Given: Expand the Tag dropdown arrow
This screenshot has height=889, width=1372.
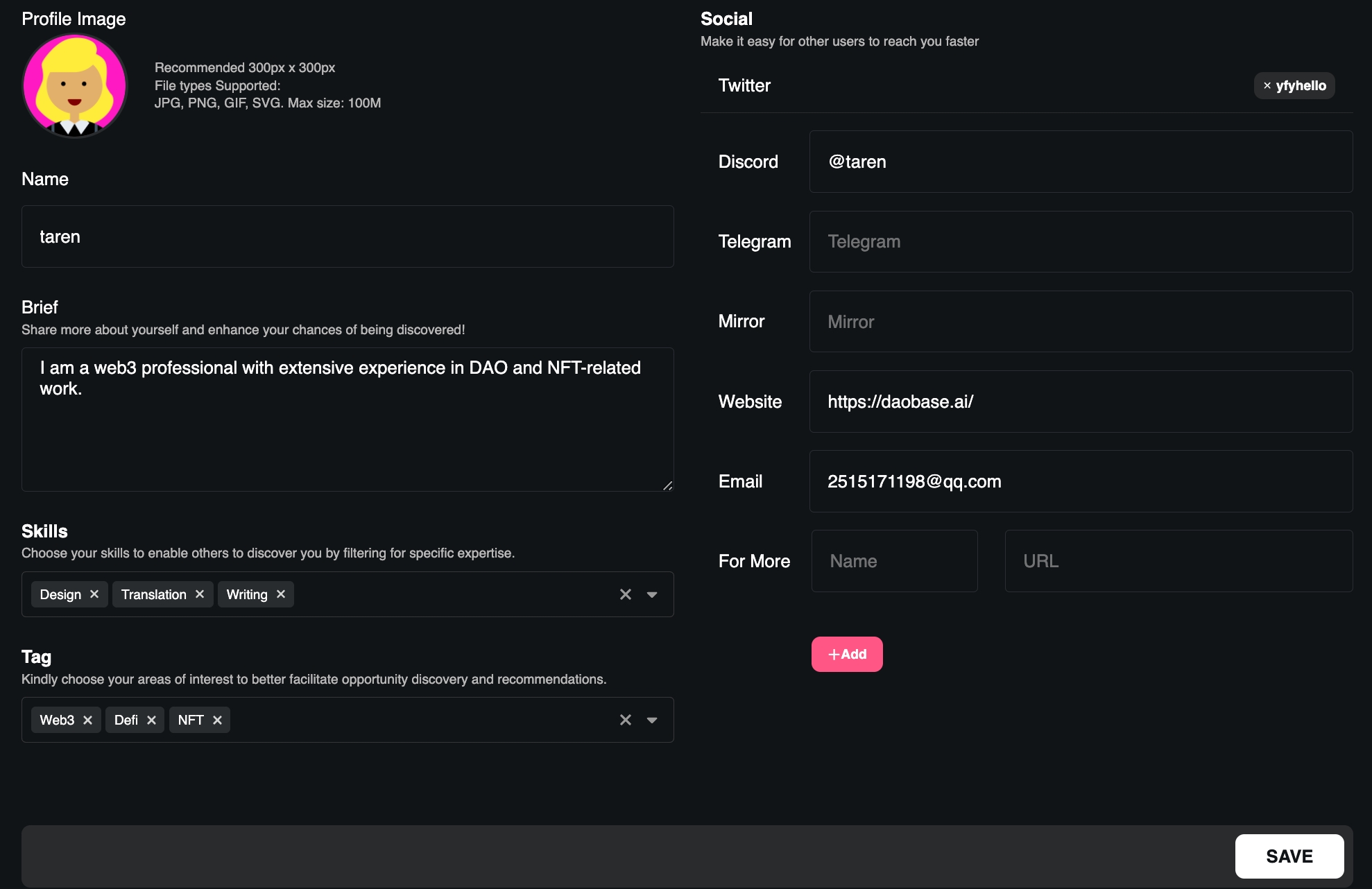Looking at the screenshot, I should [x=652, y=720].
